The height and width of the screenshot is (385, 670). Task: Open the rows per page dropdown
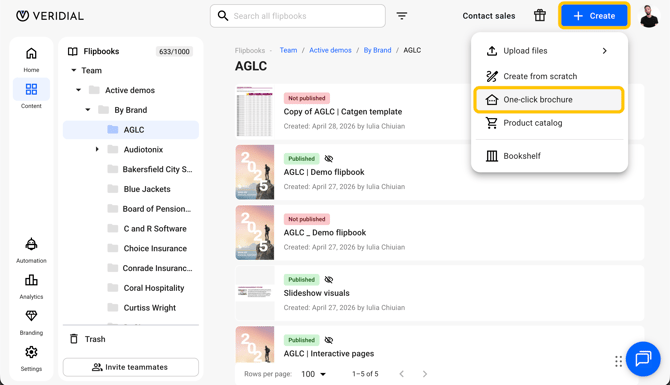tap(314, 374)
